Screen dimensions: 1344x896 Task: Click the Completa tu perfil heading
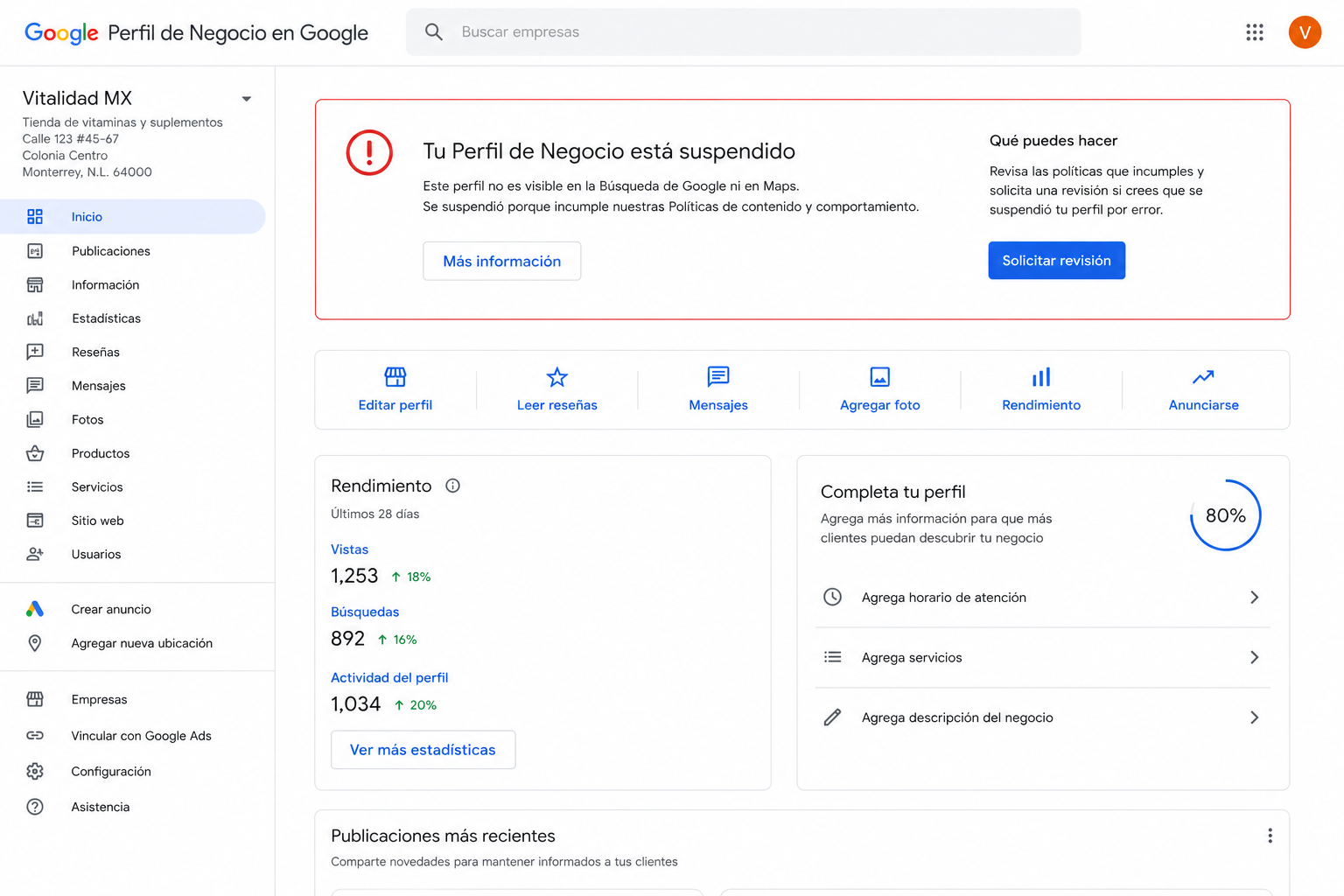893,492
